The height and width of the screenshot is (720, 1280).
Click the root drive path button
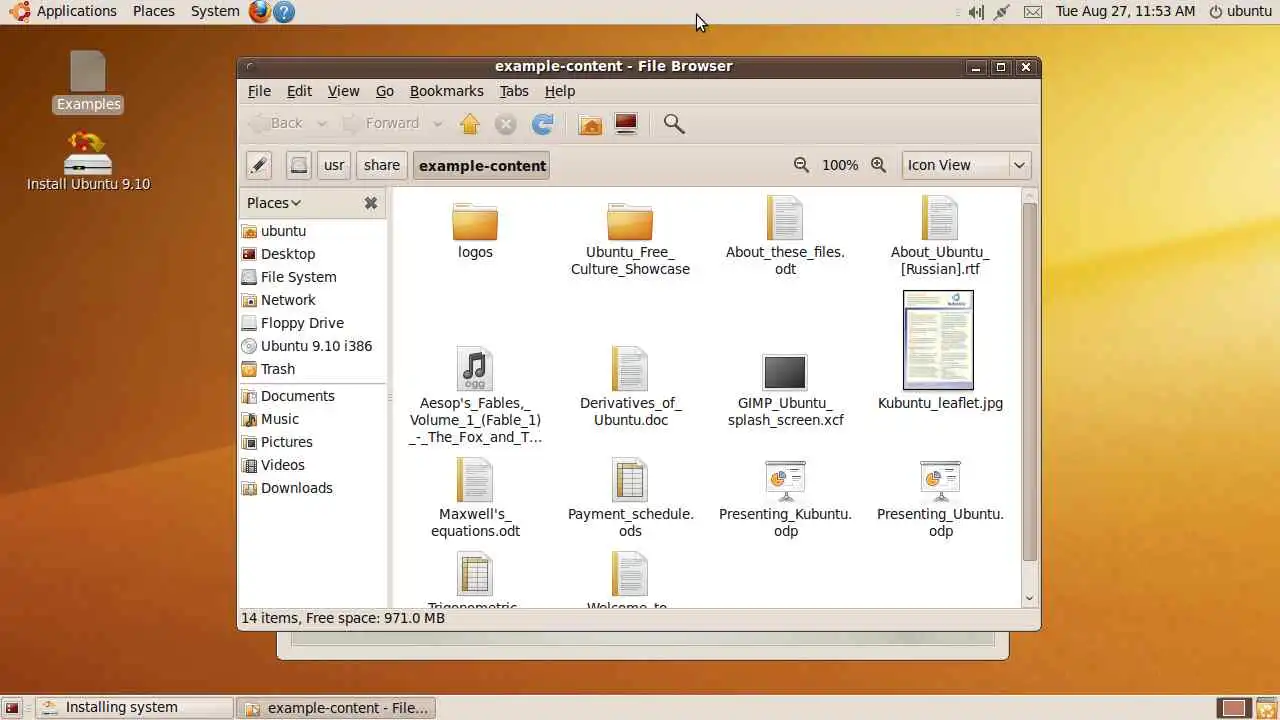point(298,166)
